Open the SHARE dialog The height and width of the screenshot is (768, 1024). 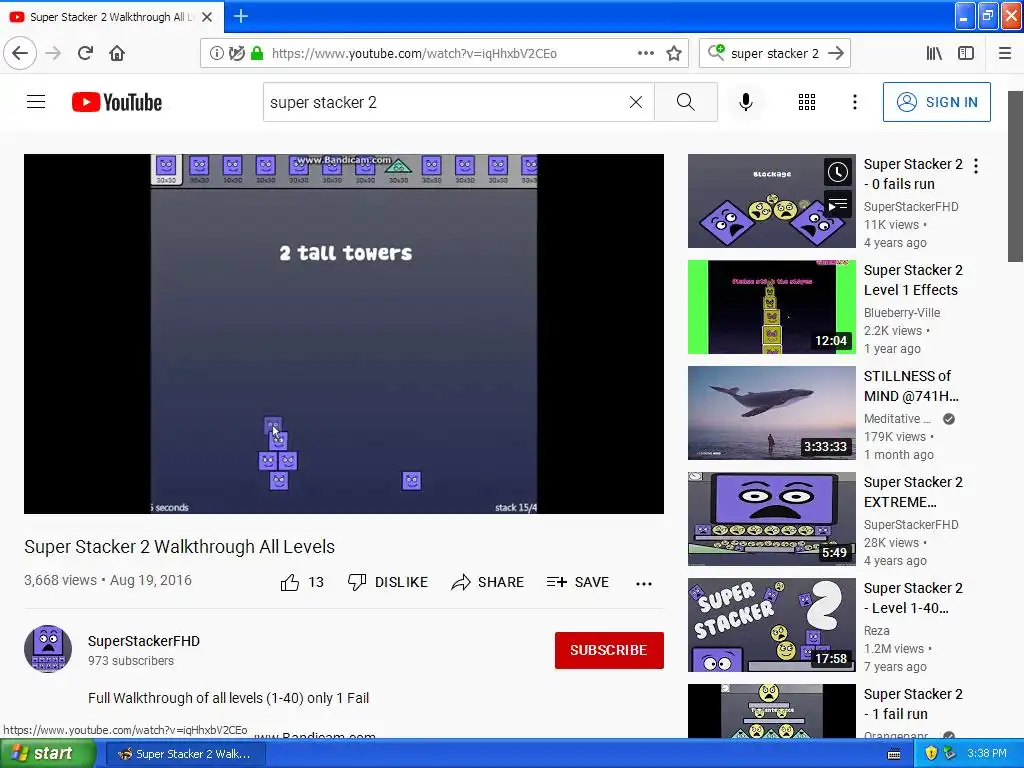[x=487, y=582]
